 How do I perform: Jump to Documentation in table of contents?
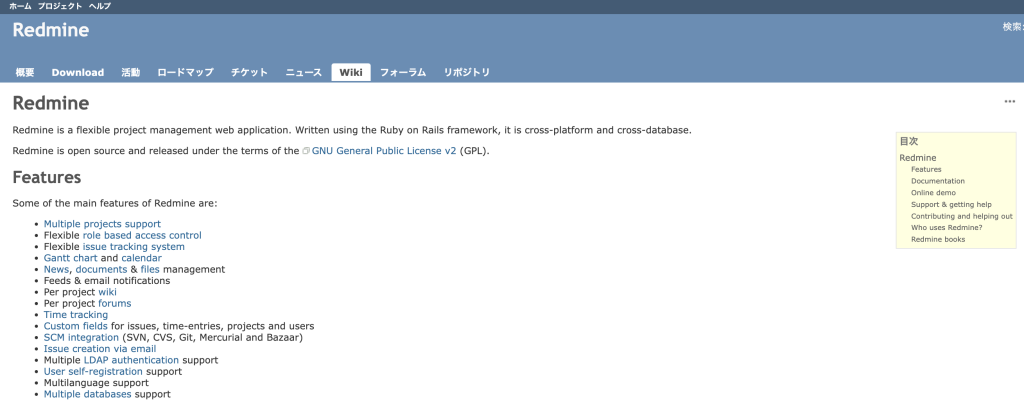[x=938, y=181]
